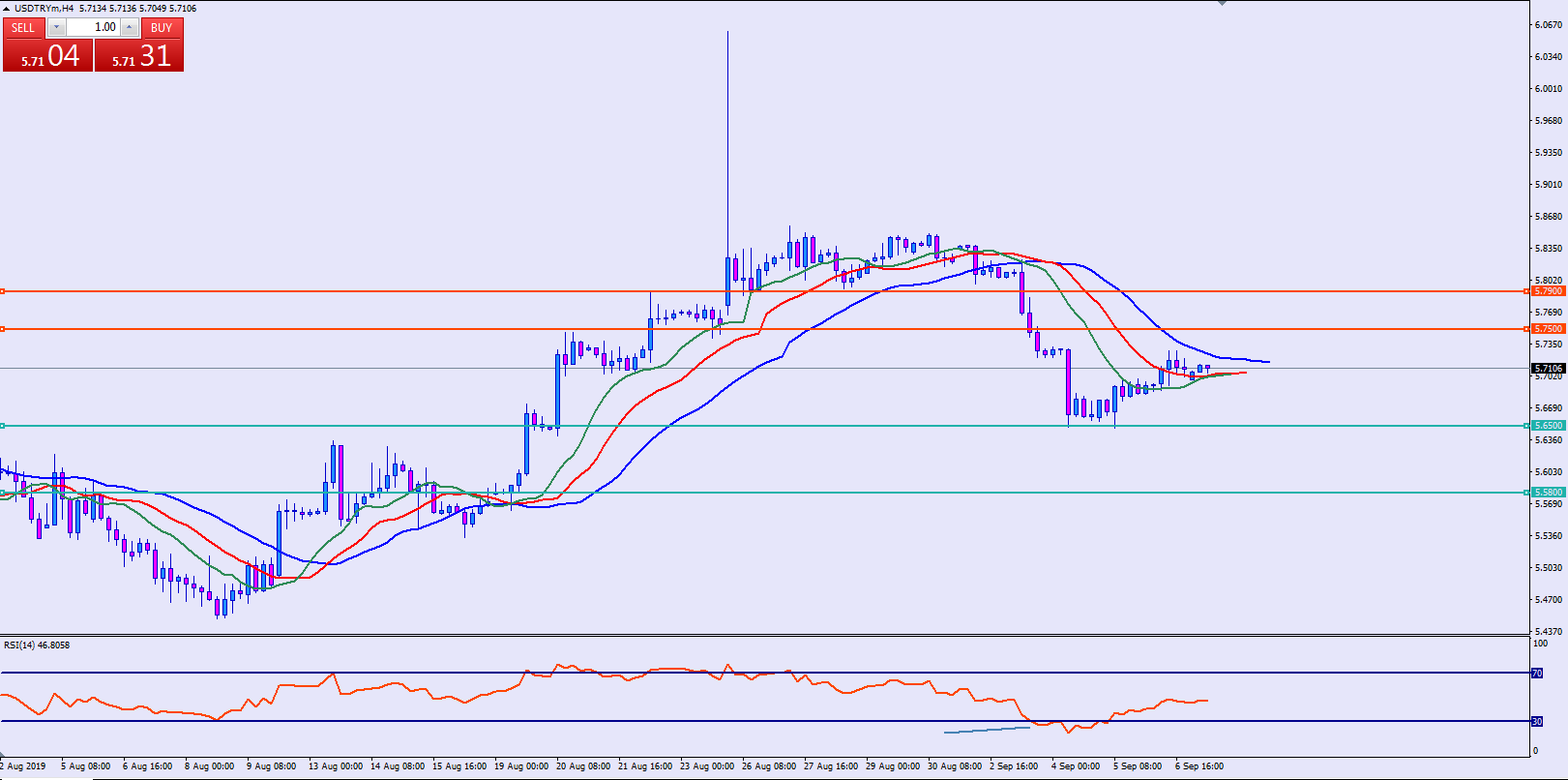Select the 5.5800 teal line price tag

click(x=1548, y=493)
